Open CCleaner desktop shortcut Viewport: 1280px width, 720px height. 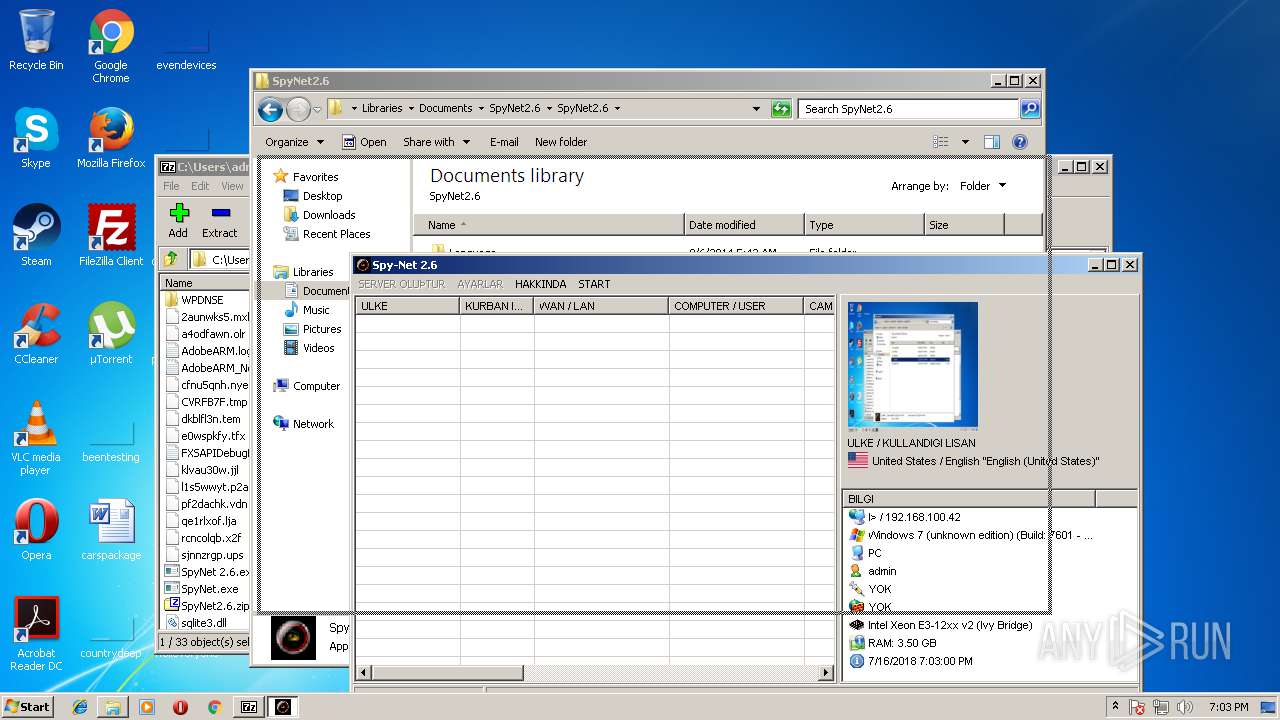tap(36, 334)
